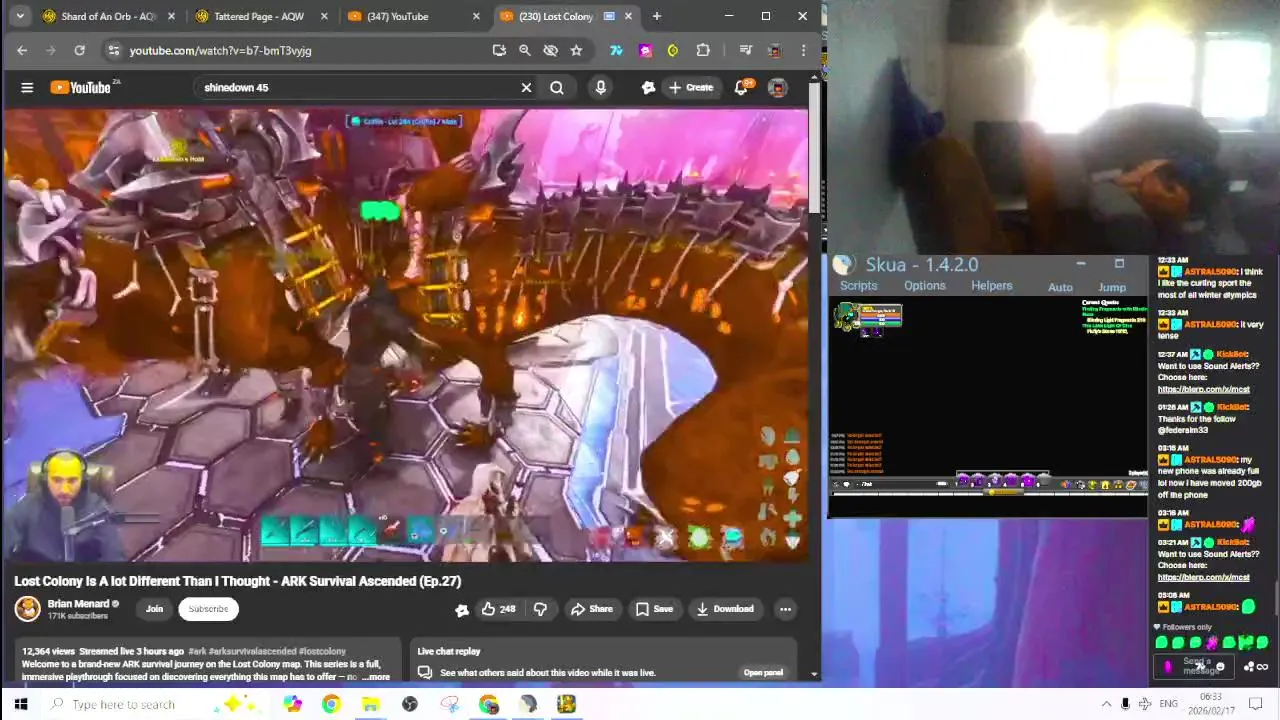Expand the description with '...more'
The height and width of the screenshot is (720, 1280).
376,677
